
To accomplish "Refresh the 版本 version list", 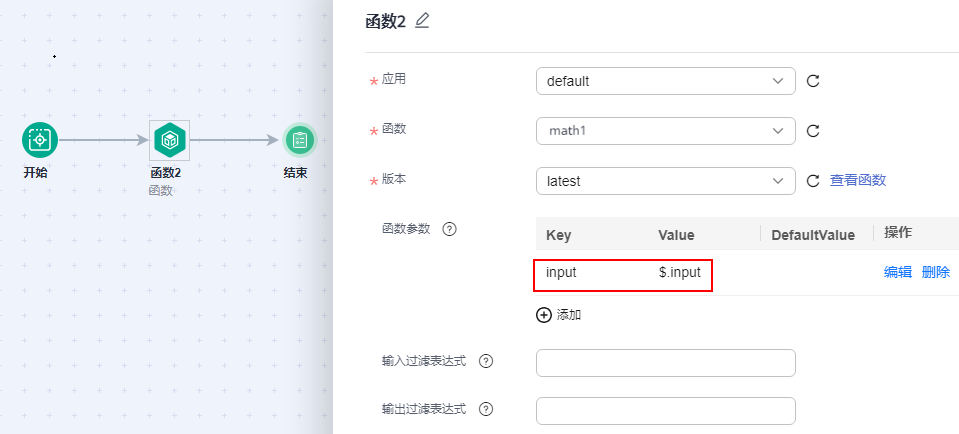I will tap(813, 181).
